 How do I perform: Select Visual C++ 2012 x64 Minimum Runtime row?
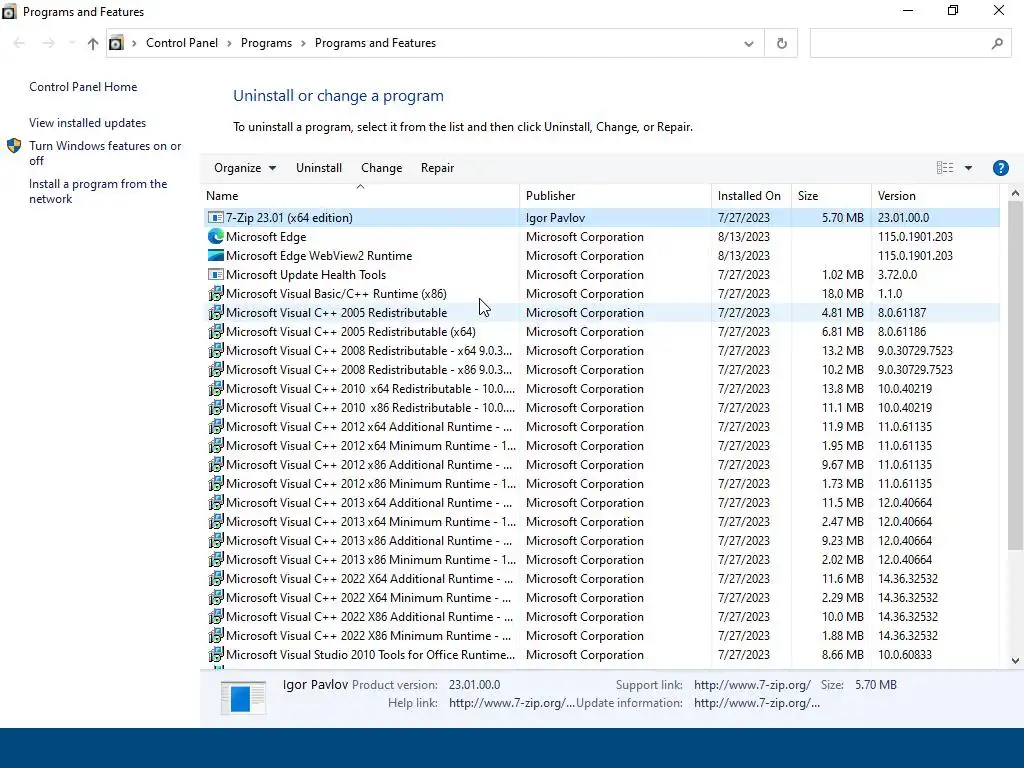(x=601, y=445)
